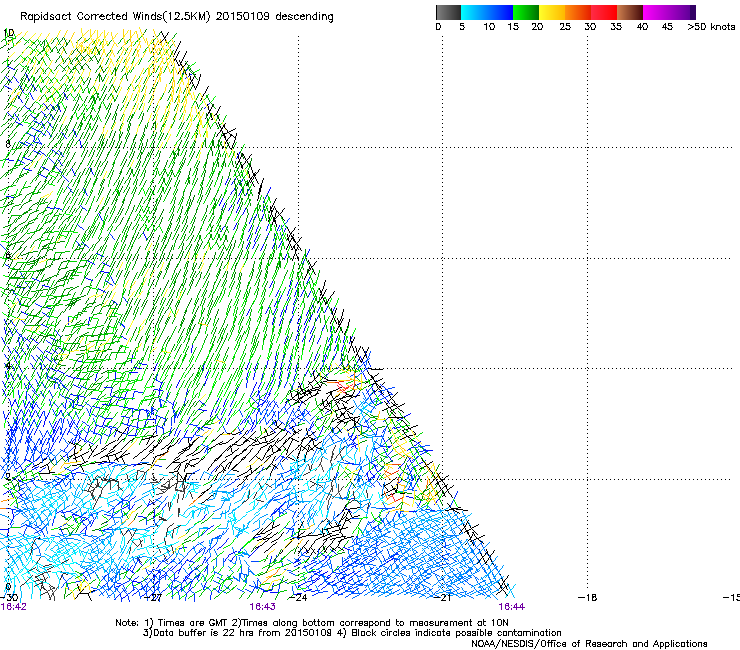
Task: Click the title 'Rapidscat Corrected Winds(12.5KM) 20150109 descending'
Action: (177, 17)
